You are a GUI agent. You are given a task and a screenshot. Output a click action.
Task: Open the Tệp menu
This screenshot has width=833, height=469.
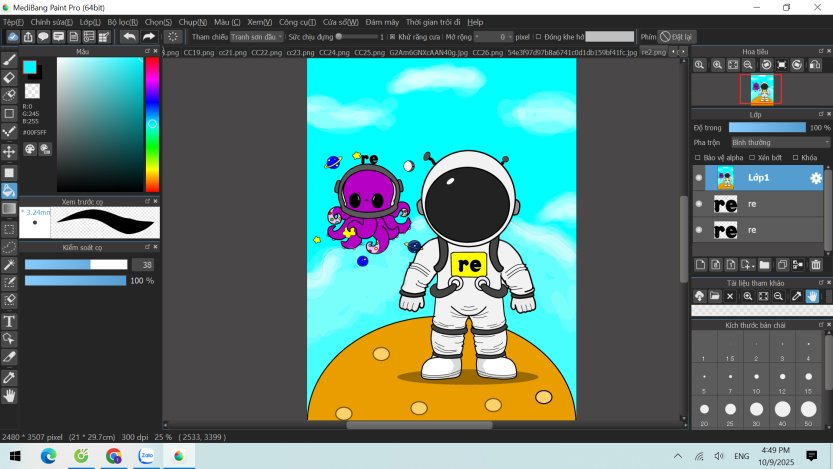[13, 22]
